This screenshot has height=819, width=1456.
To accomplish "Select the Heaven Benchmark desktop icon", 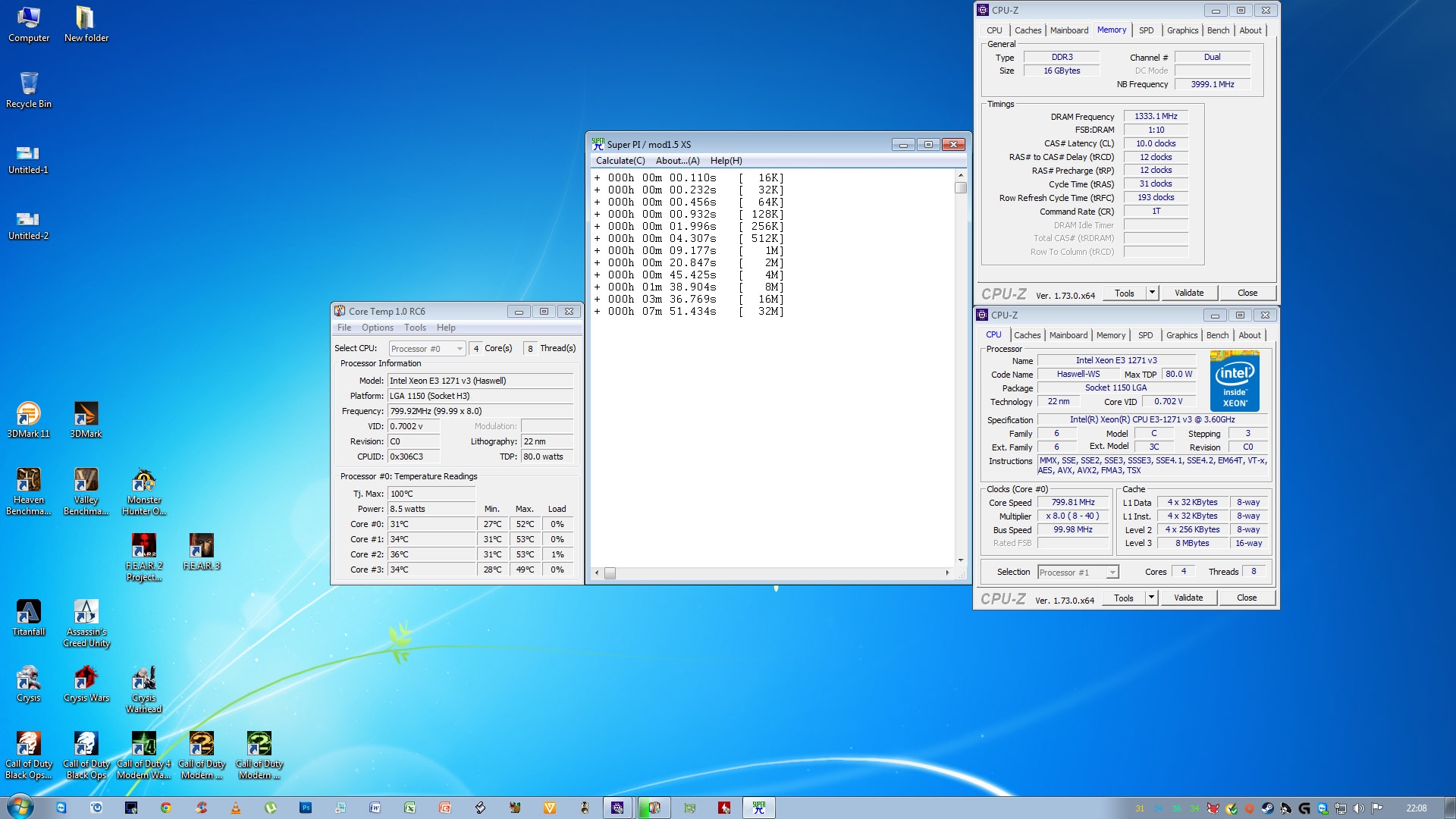I will 29,491.
